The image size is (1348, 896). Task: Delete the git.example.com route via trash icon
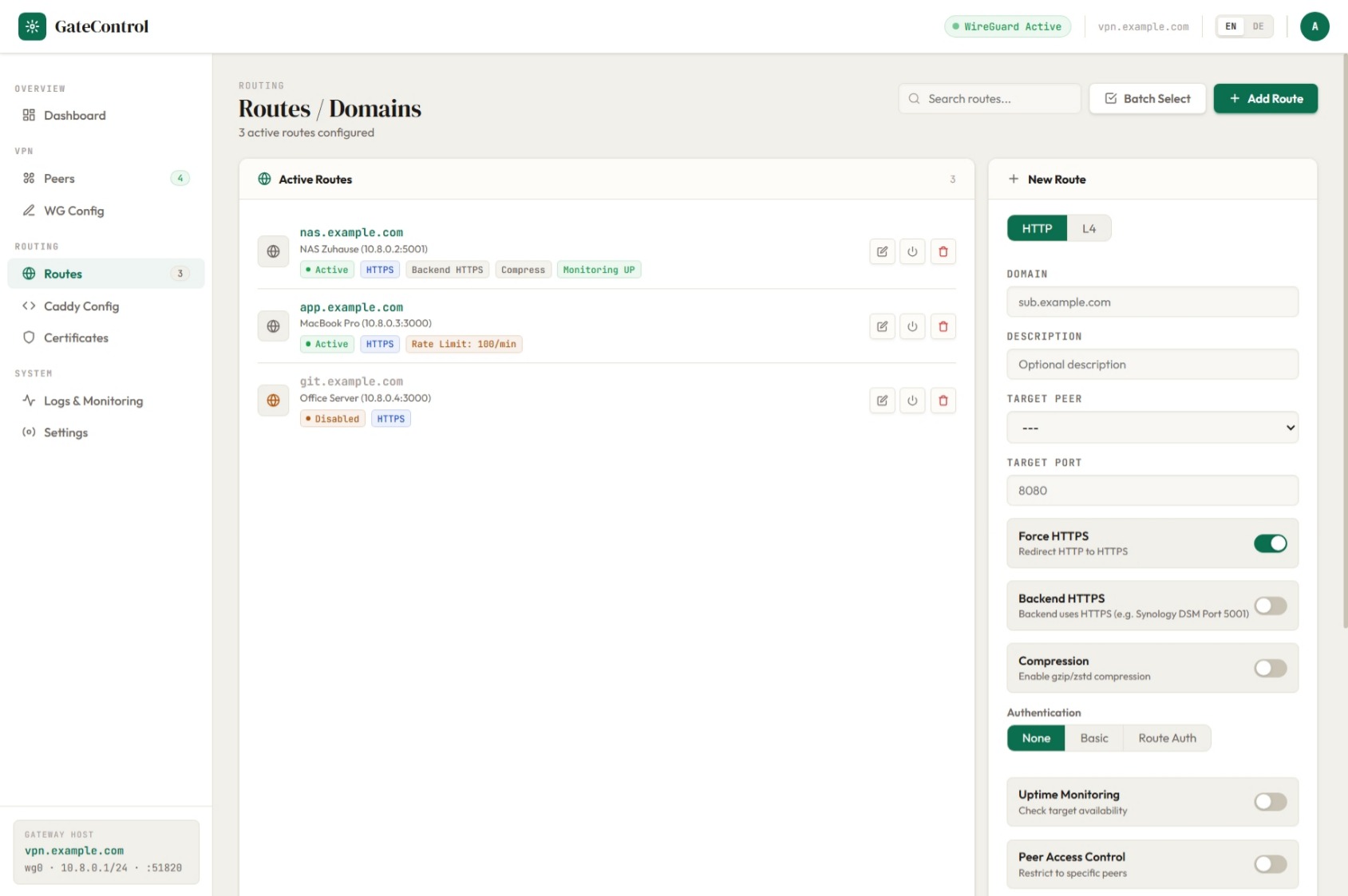(943, 401)
